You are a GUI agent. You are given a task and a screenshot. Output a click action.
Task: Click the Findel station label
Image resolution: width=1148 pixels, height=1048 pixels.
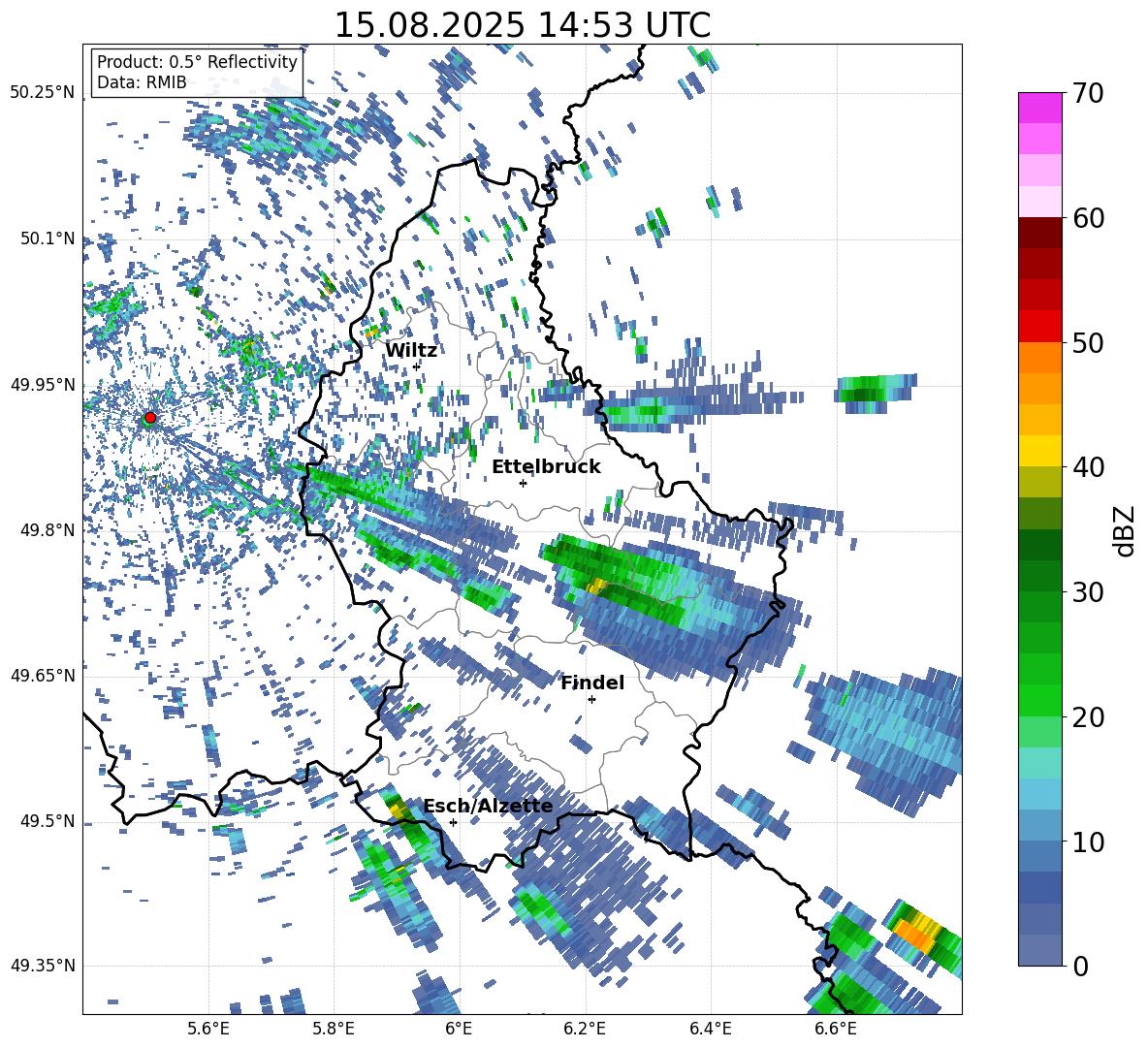[x=592, y=683]
